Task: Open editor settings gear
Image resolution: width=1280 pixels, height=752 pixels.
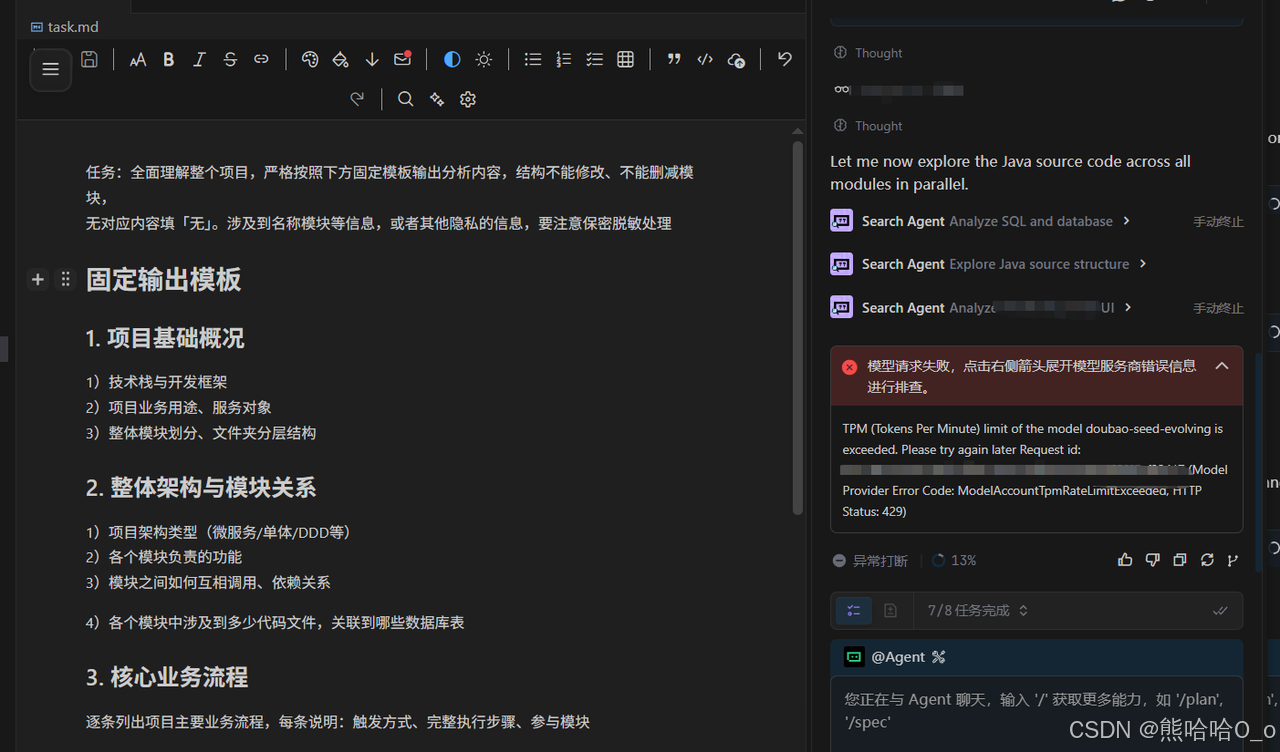Action: [x=468, y=99]
